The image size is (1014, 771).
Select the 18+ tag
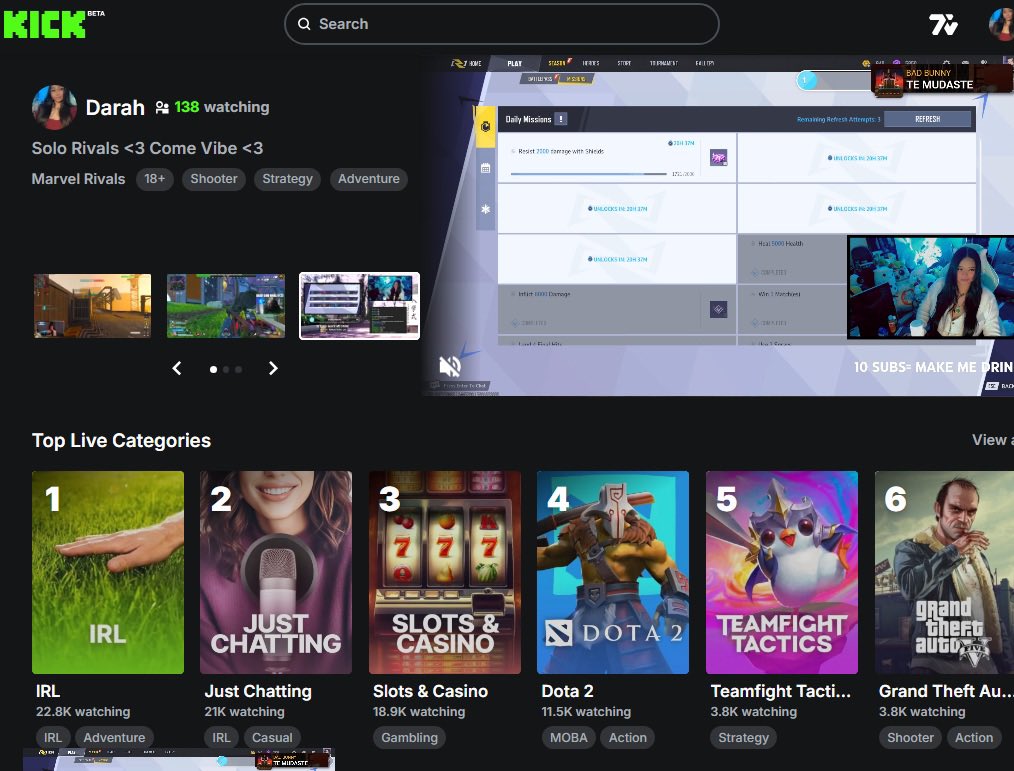coord(155,179)
